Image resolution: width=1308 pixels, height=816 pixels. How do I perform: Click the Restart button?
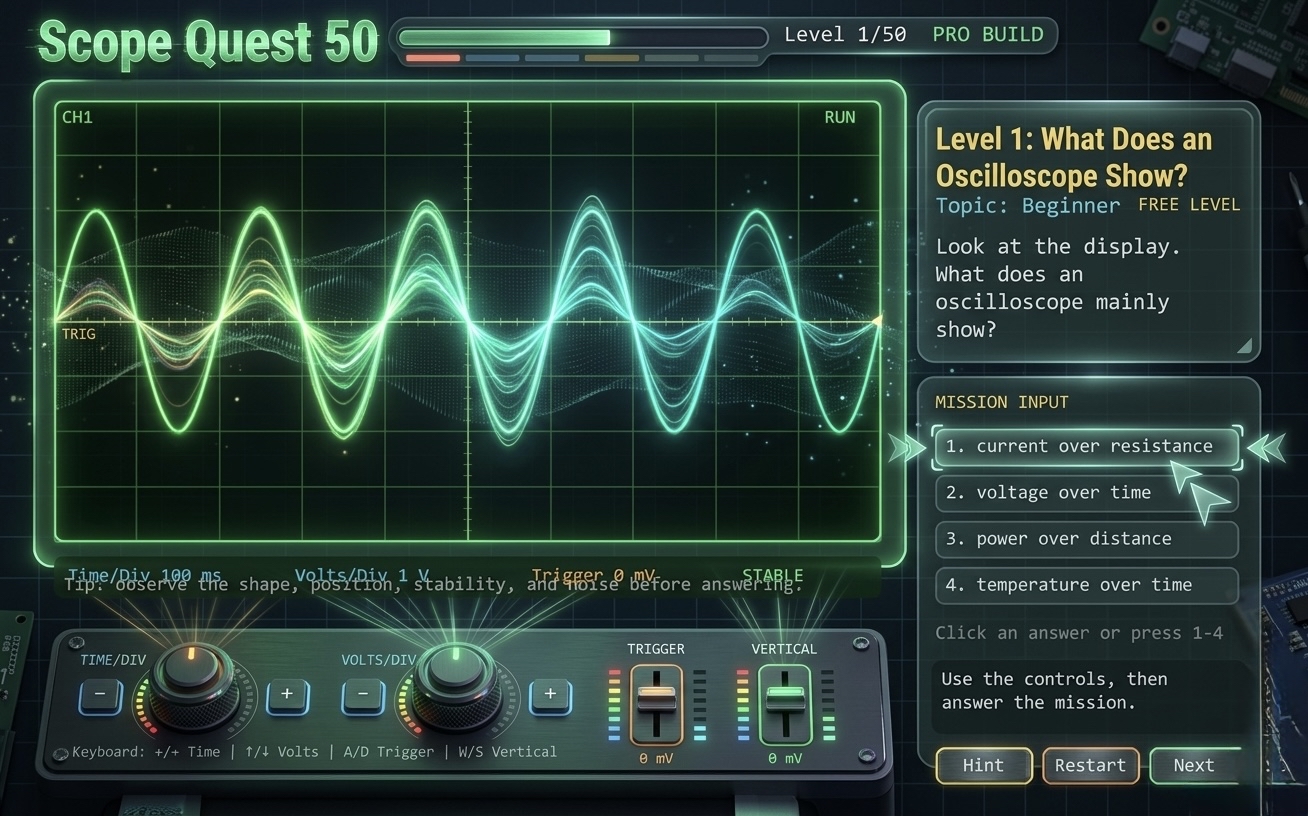point(1090,766)
